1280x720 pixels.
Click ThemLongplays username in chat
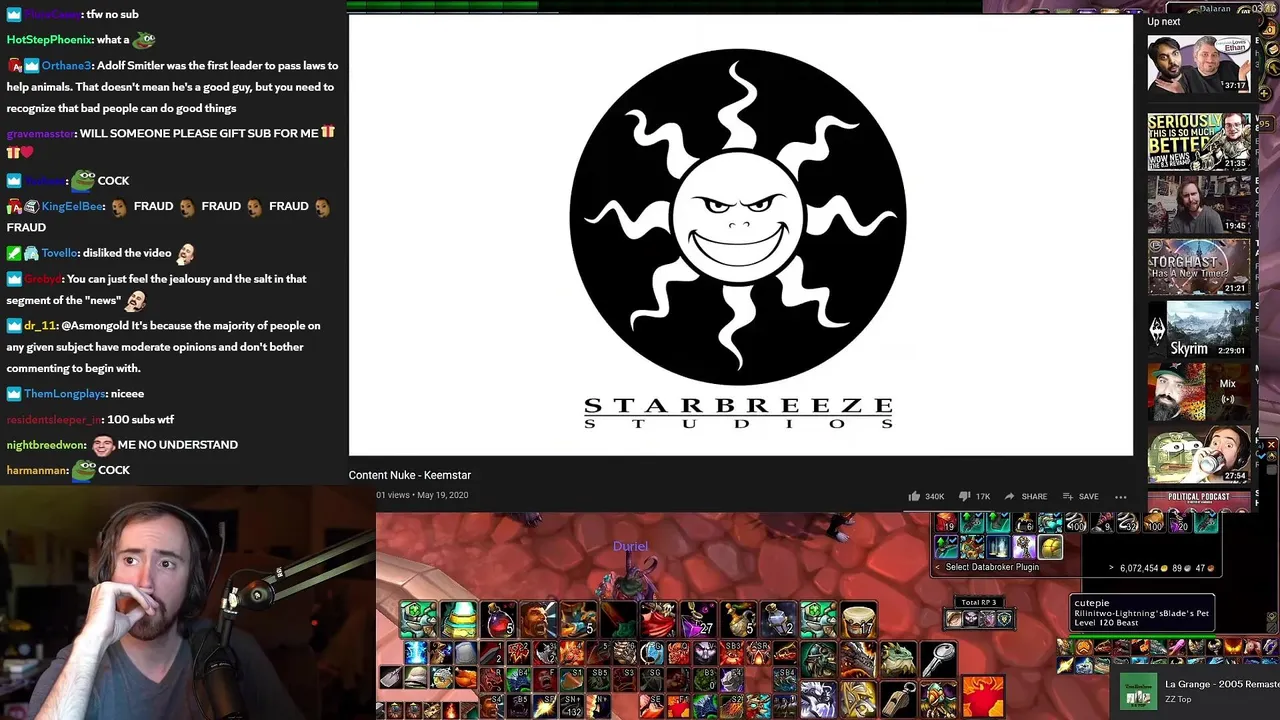(64, 394)
